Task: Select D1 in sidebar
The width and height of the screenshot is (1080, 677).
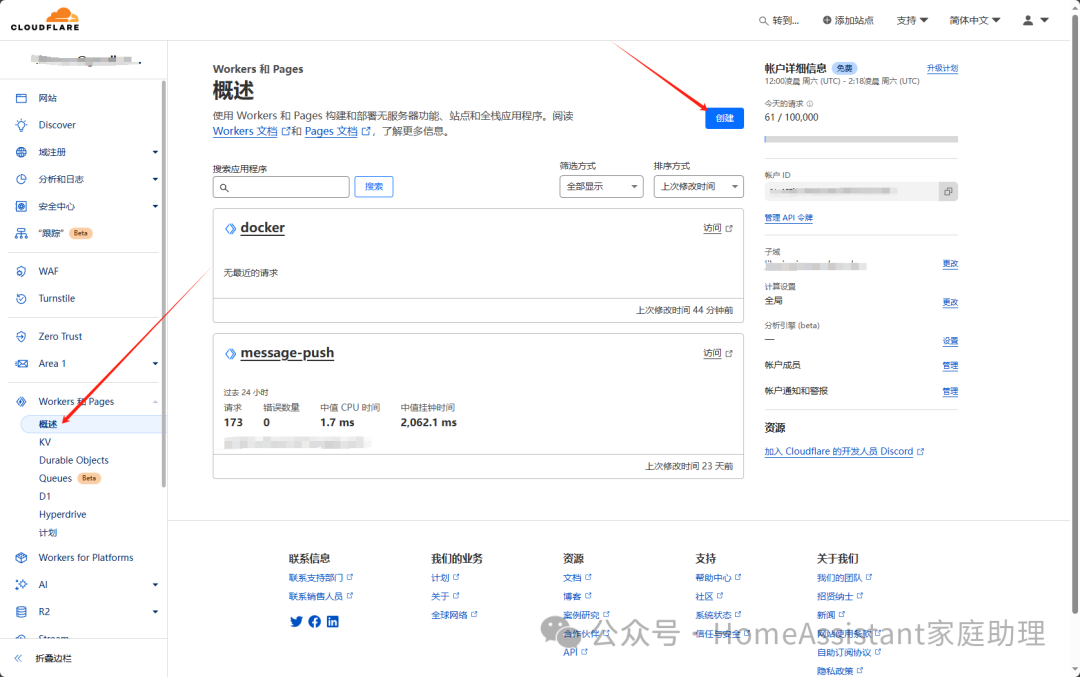Action: pyautogui.click(x=45, y=497)
